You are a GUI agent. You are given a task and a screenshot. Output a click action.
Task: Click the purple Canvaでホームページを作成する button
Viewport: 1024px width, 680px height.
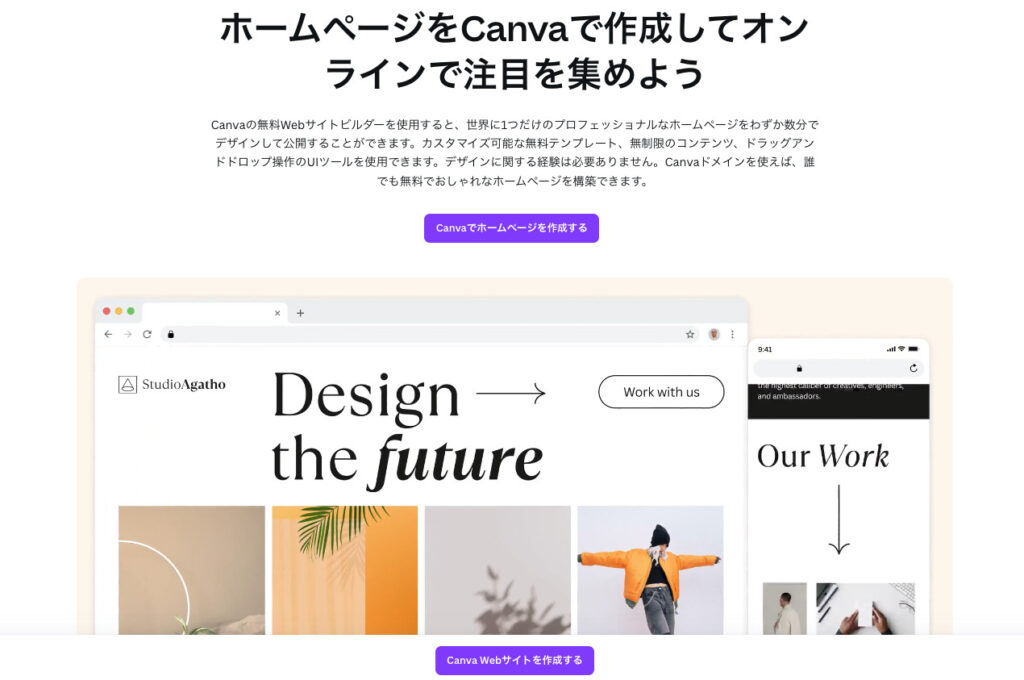click(511, 228)
